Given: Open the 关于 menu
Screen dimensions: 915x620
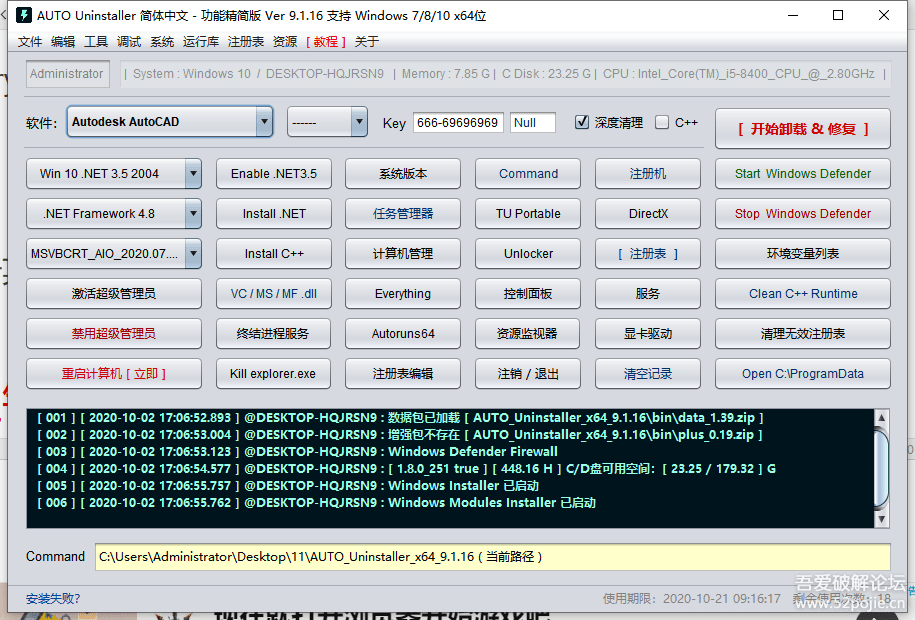Looking at the screenshot, I should click(x=366, y=41).
